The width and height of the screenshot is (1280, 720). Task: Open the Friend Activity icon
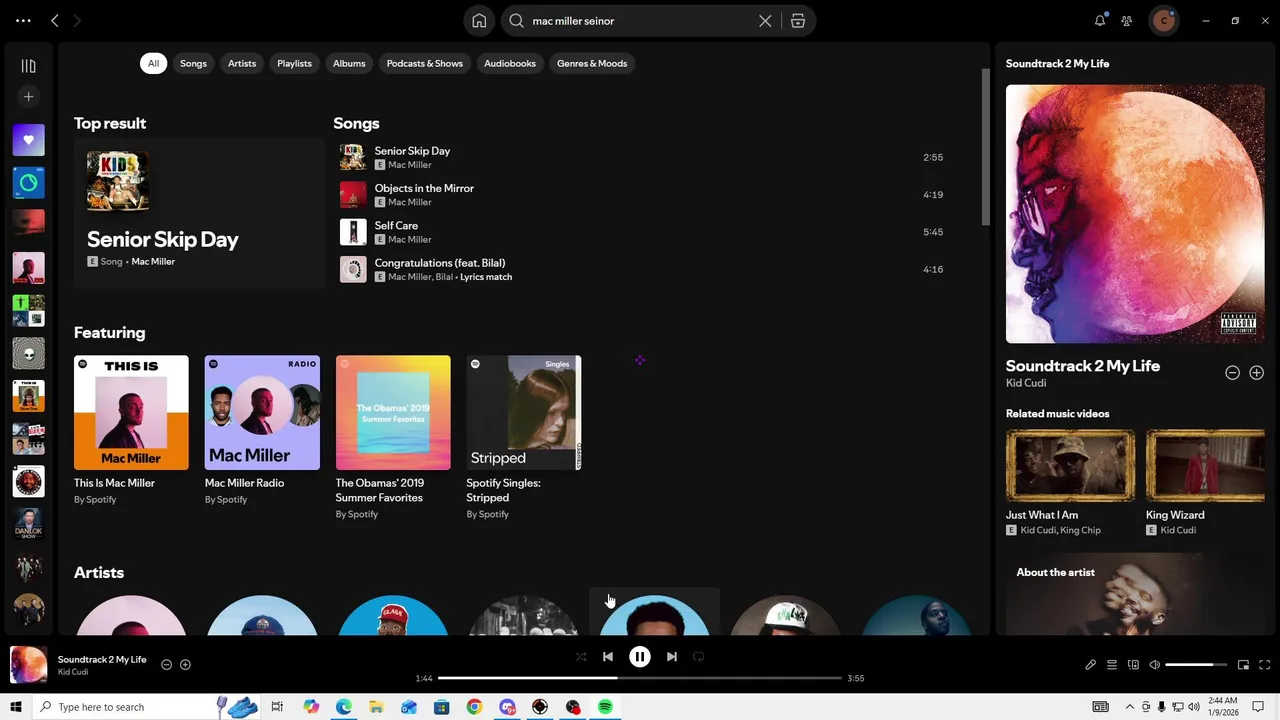click(1127, 20)
